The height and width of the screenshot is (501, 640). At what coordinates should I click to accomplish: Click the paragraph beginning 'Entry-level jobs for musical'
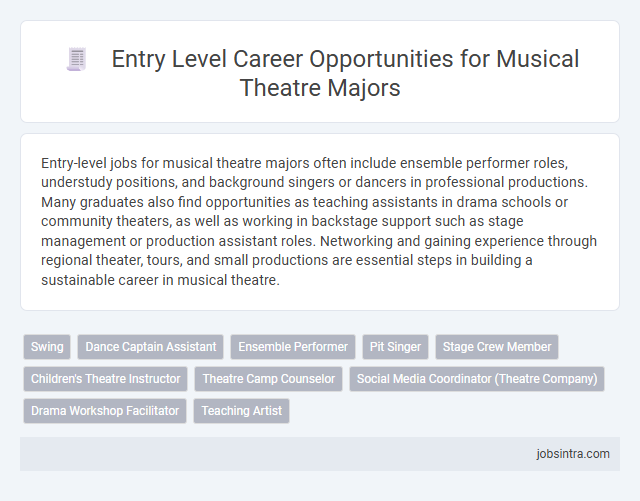(320, 221)
